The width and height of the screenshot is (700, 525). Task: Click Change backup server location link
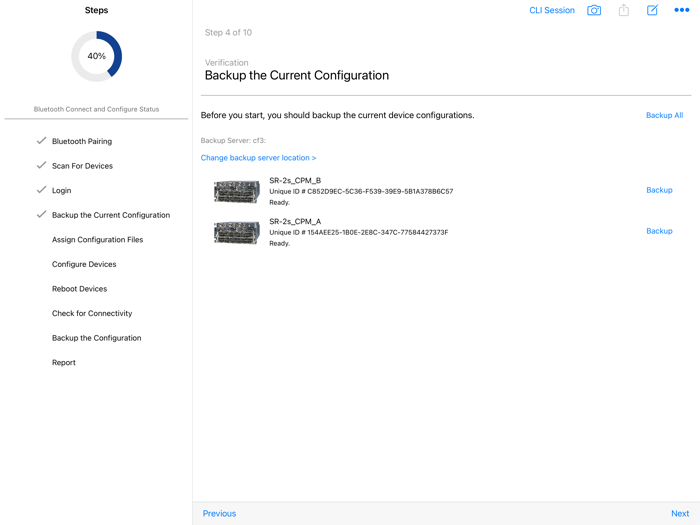click(258, 158)
